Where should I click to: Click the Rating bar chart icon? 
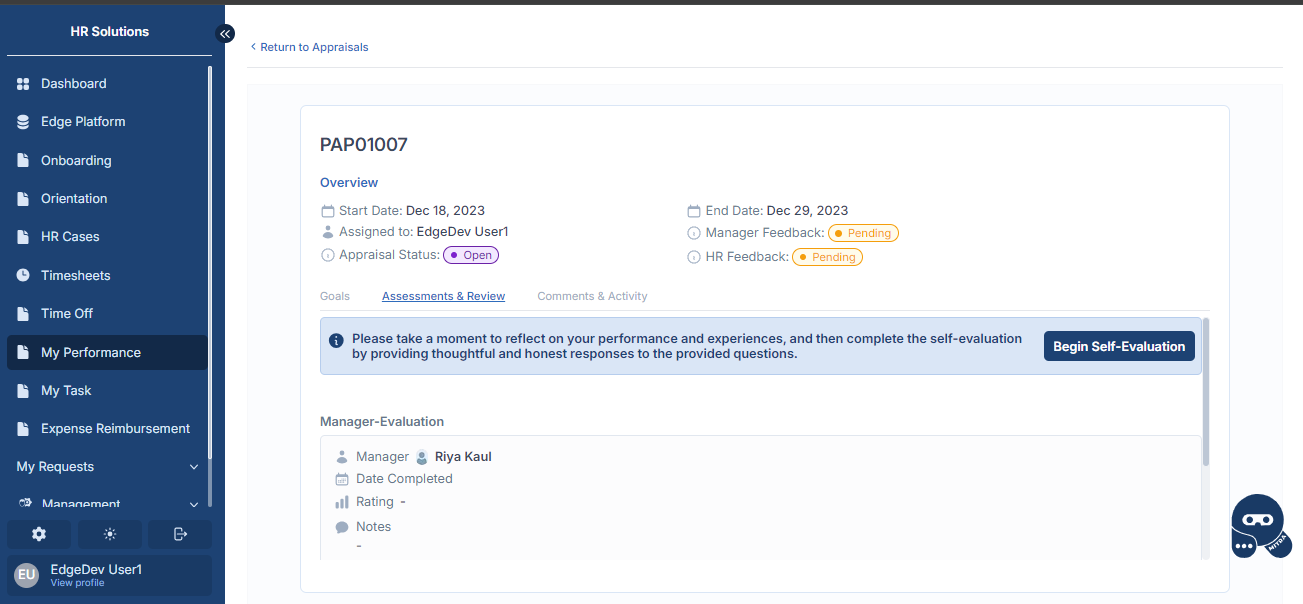pos(342,502)
